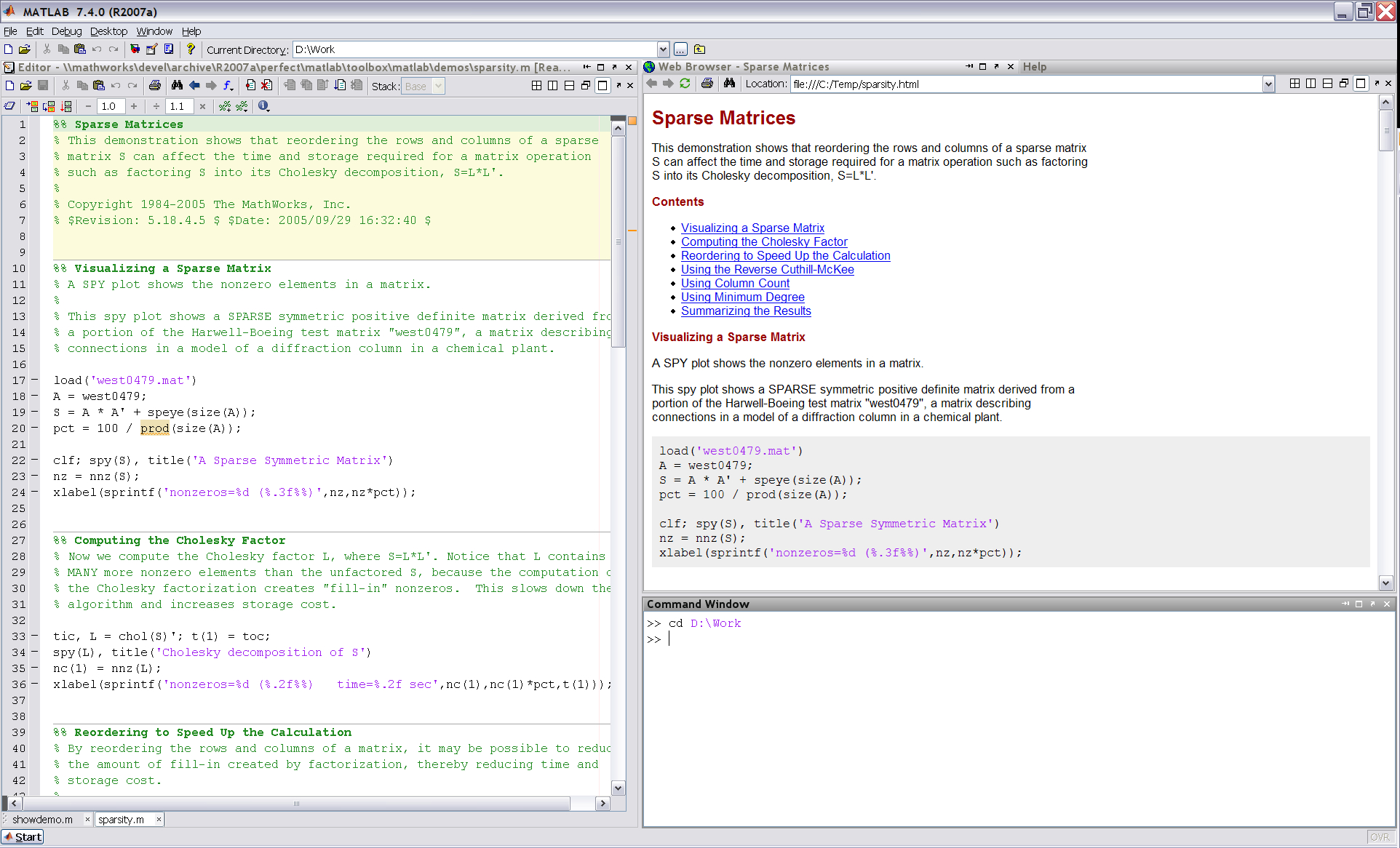Toggle breakpoint dash on line 17
1400x848 pixels.
(34, 380)
